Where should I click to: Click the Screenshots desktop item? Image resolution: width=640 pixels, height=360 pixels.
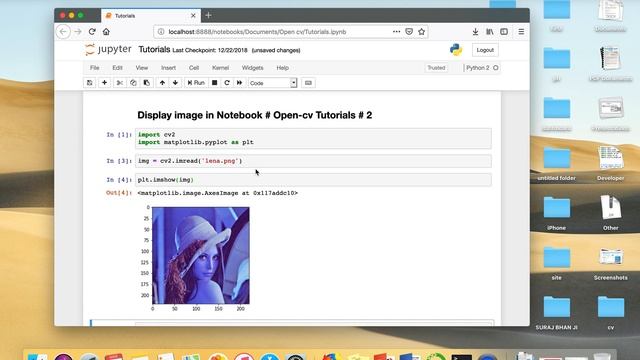click(x=611, y=263)
